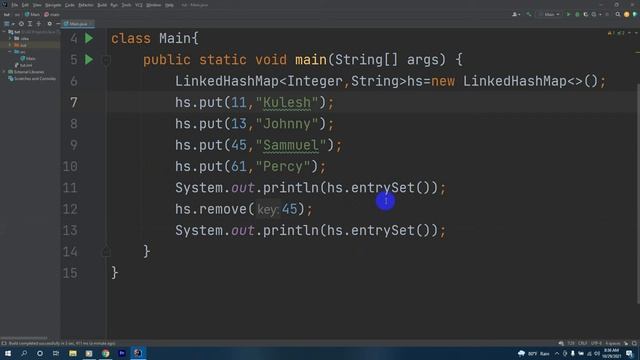This screenshot has height=360, width=640.
Task: Click Windows taskbar search icon
Action: point(24,353)
